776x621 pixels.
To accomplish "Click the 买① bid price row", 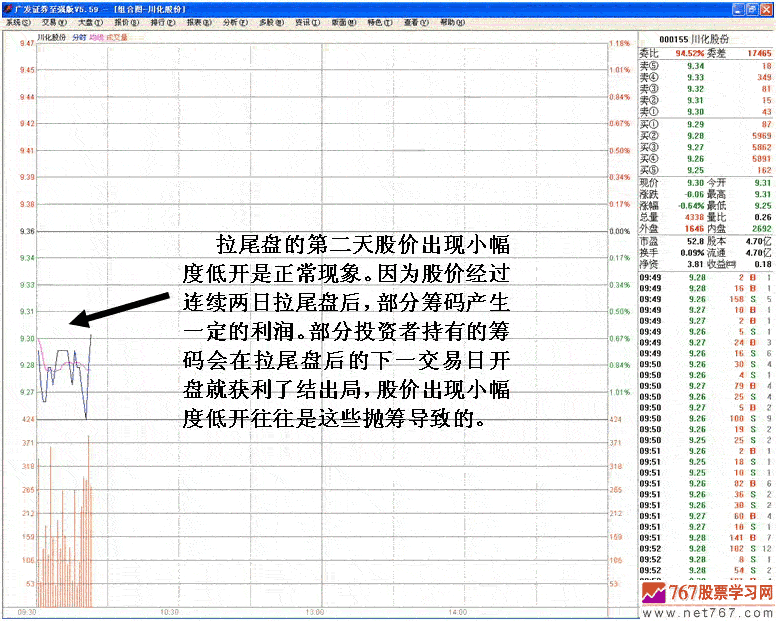I will (x=705, y=124).
